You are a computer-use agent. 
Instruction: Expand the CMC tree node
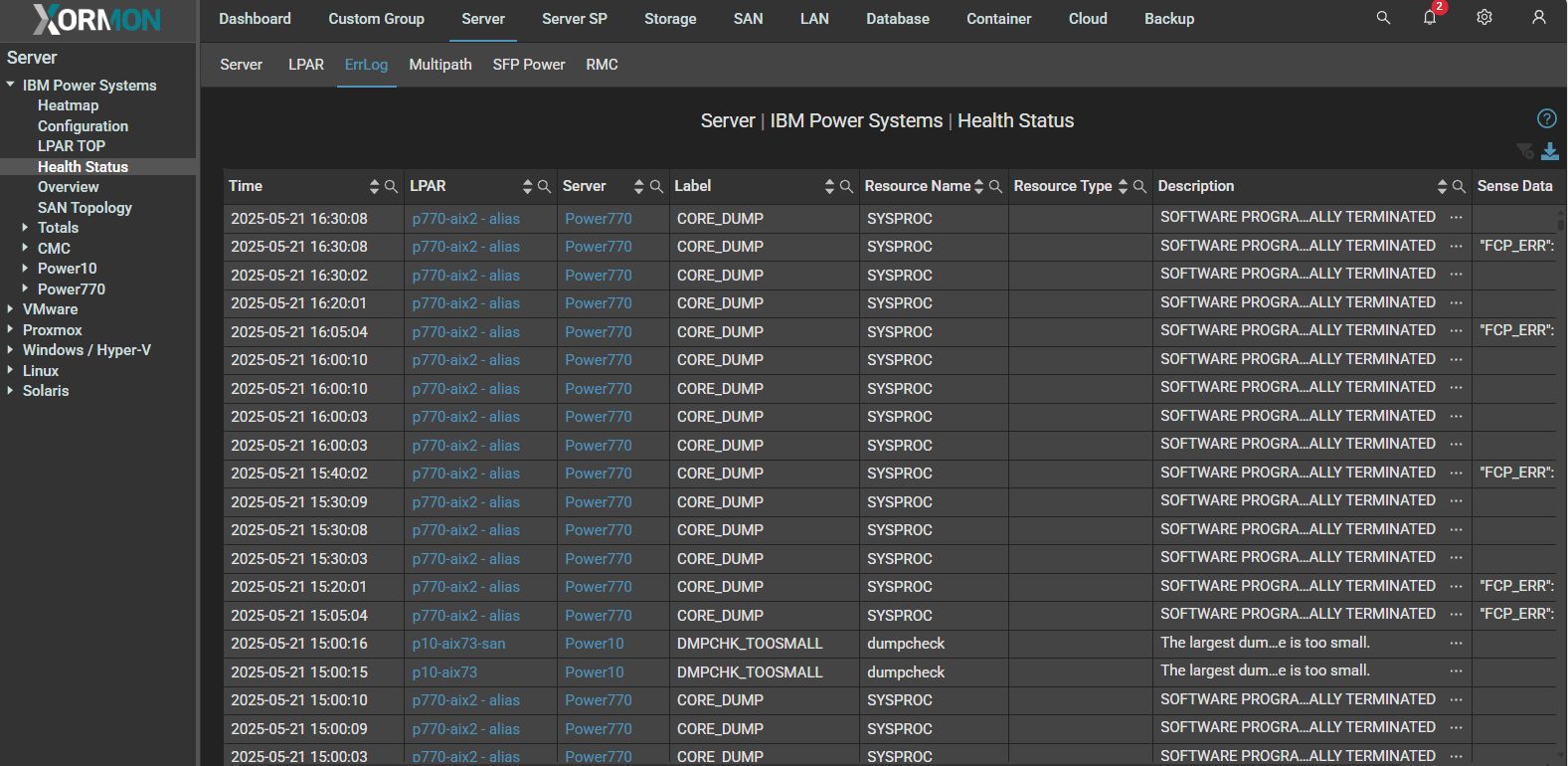25,248
